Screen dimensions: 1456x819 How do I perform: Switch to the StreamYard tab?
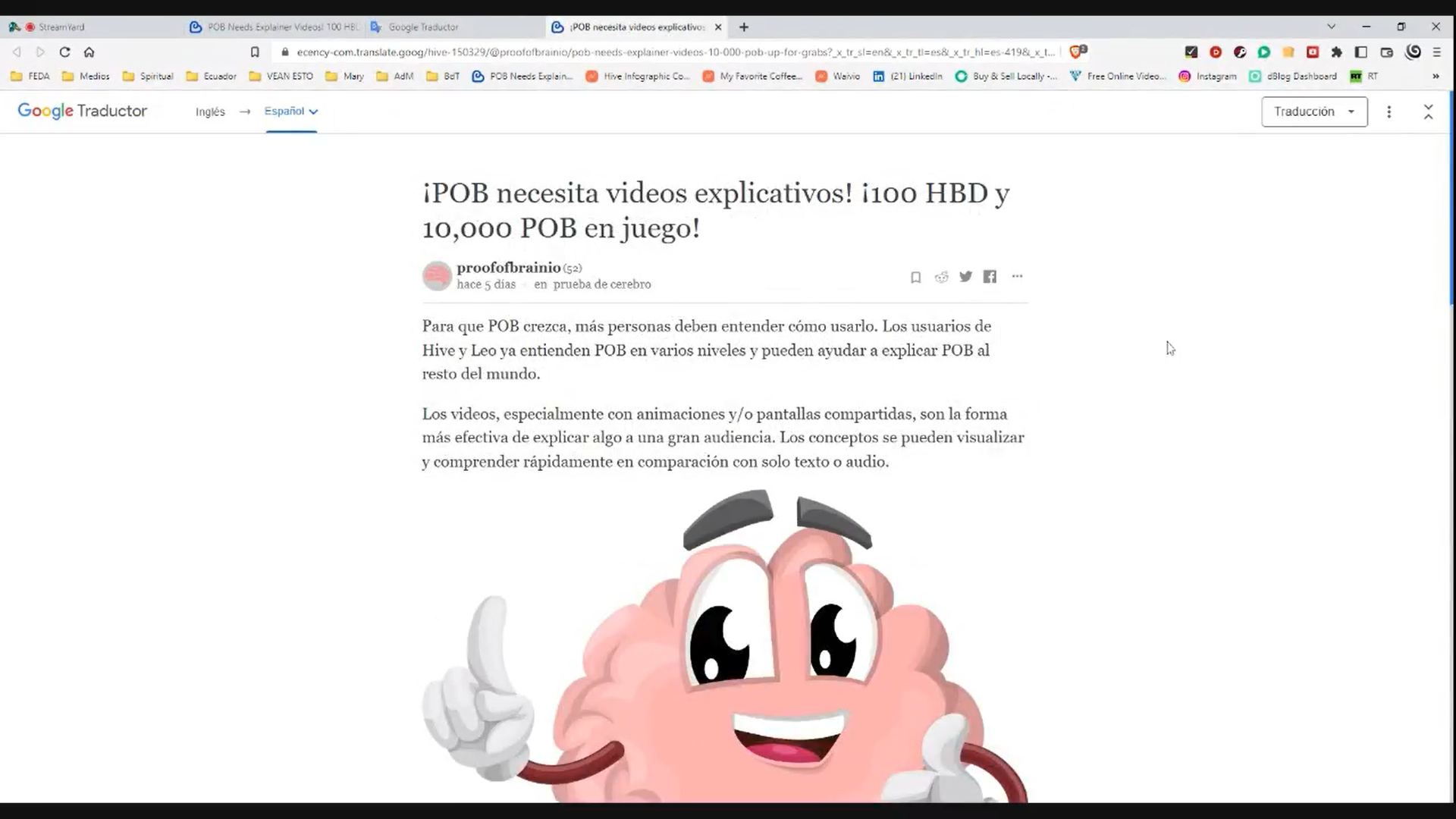(x=91, y=27)
